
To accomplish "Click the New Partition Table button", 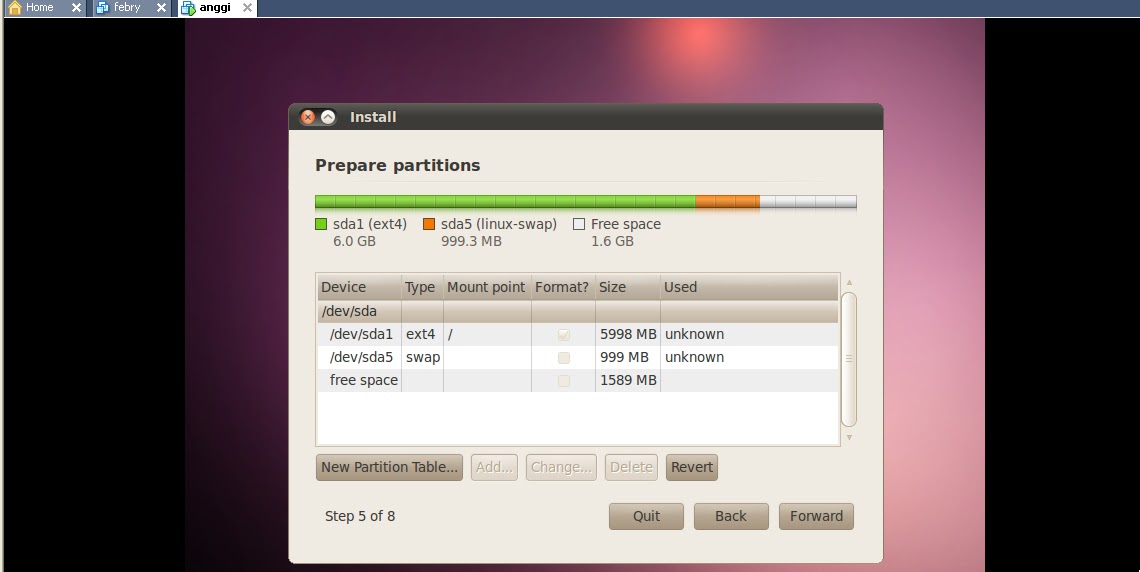I will [390, 467].
